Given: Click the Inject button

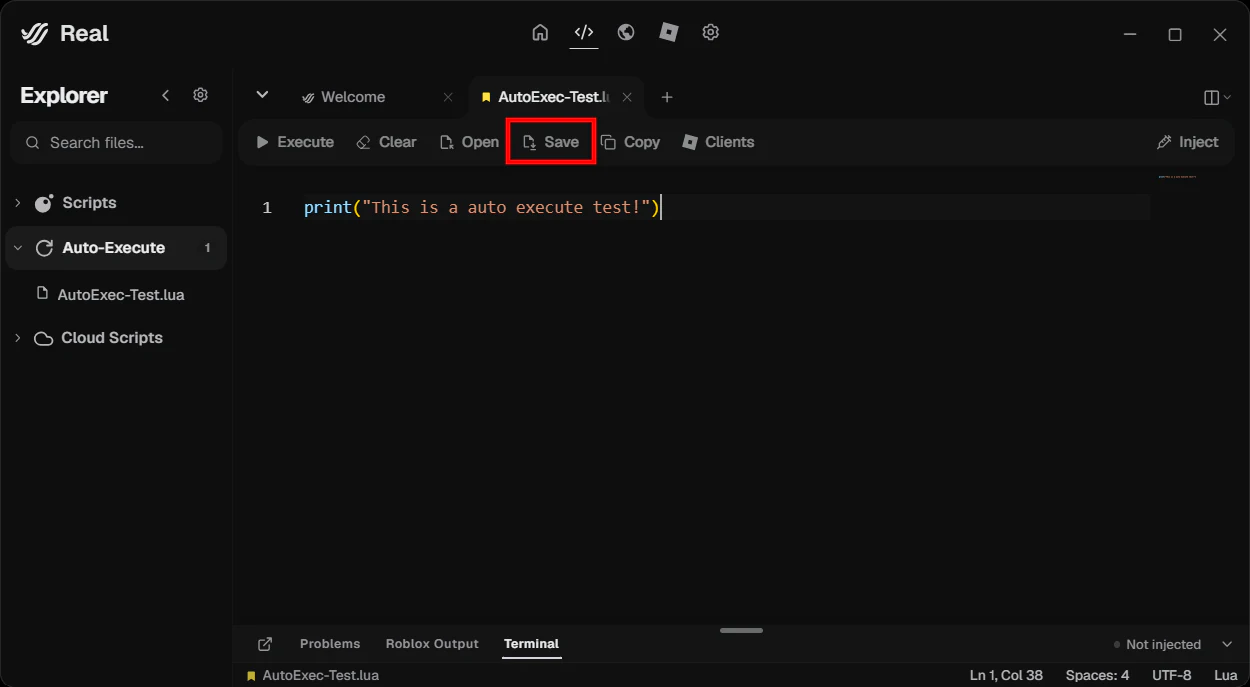Looking at the screenshot, I should tap(1188, 142).
